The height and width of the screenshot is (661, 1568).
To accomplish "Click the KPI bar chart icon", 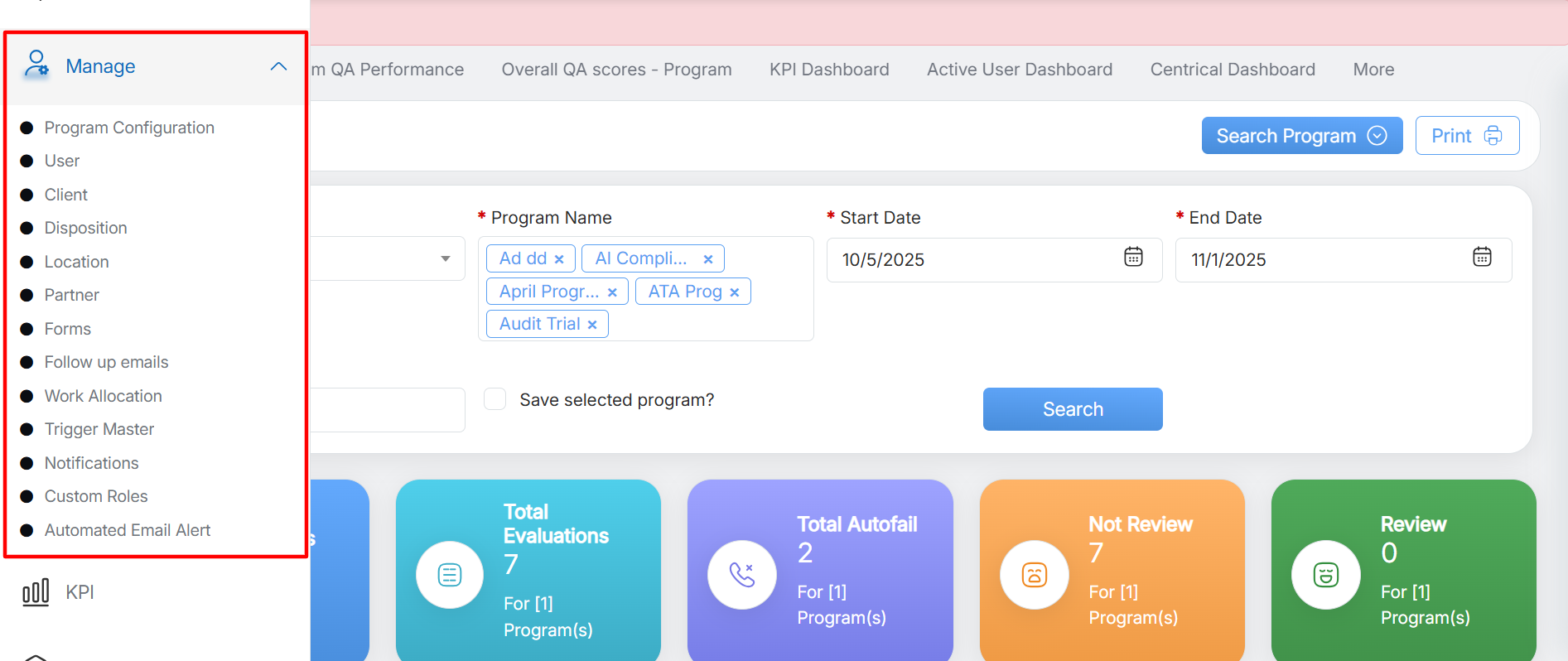I will (36, 592).
